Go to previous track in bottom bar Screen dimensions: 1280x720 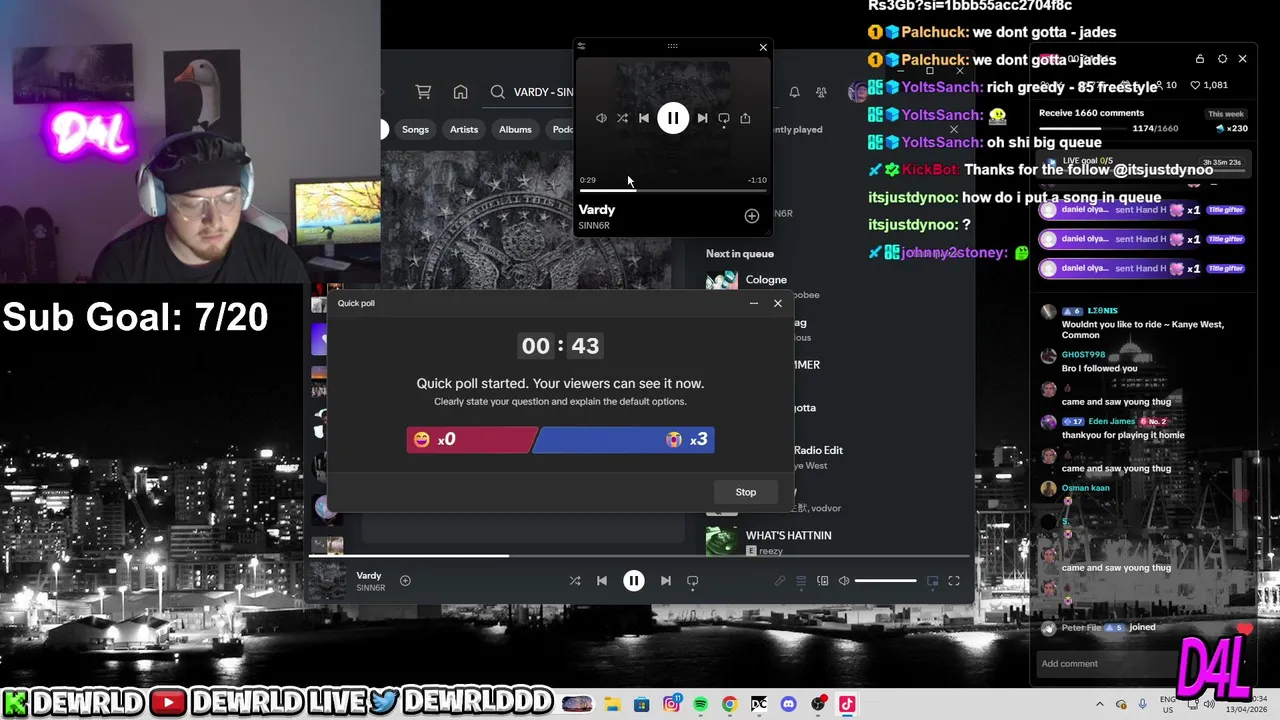click(602, 581)
